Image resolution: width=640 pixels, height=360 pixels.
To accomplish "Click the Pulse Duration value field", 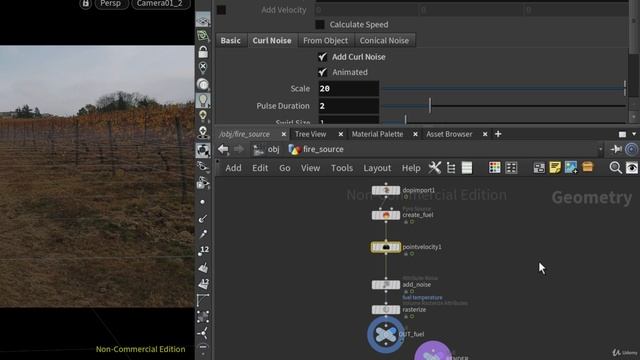I will [x=349, y=106].
